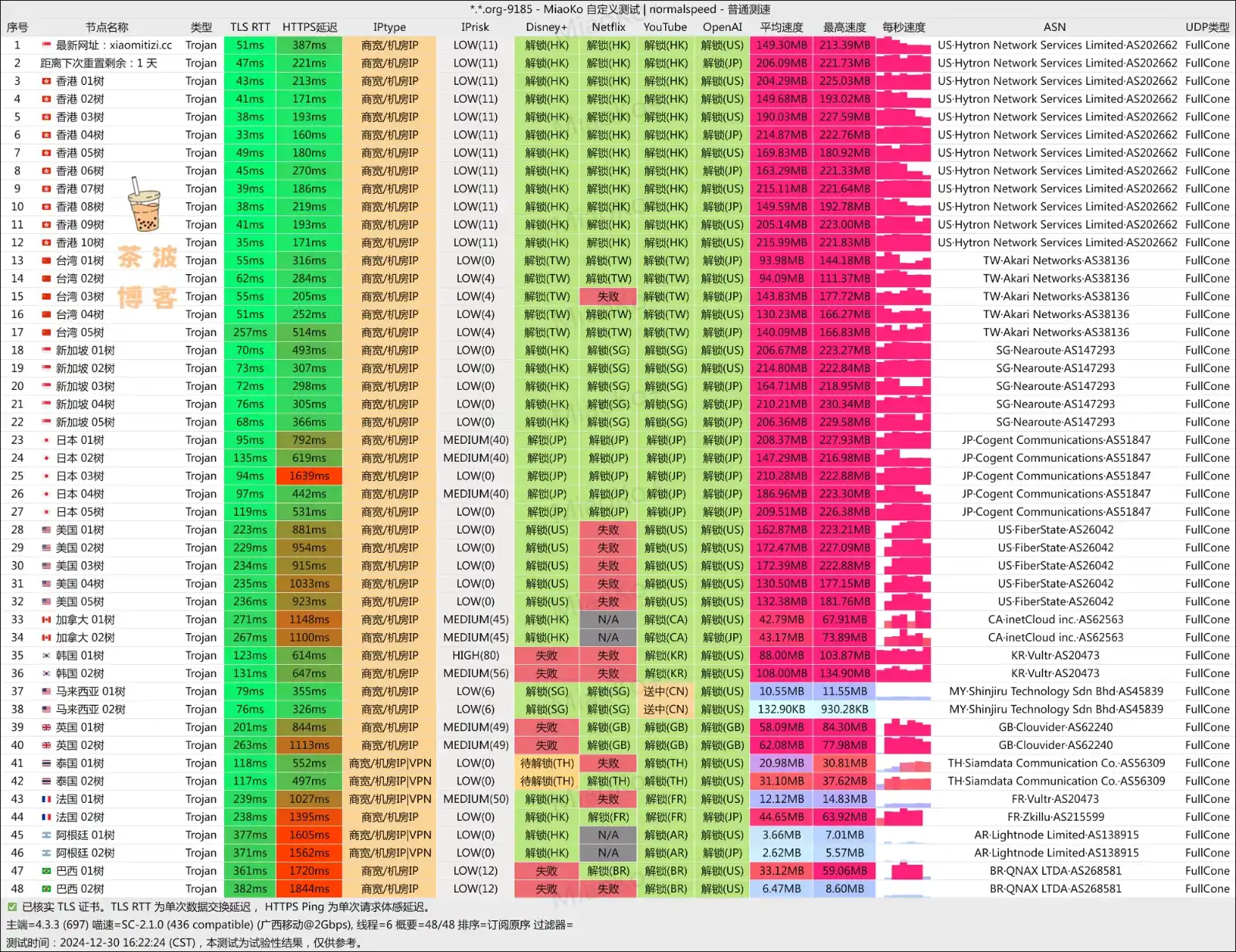The image size is (1236, 952).
Task: Click the Hong Kong flag beside 香港 01树
Action: 46,81
